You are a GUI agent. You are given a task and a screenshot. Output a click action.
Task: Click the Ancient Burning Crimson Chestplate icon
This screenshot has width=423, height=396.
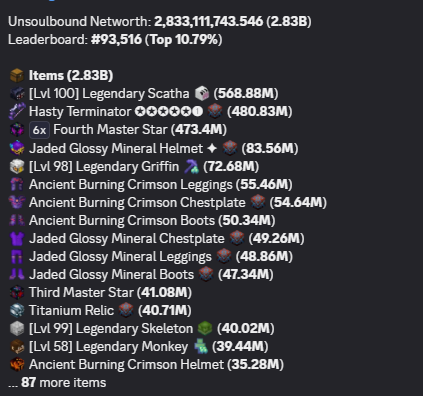17,202
